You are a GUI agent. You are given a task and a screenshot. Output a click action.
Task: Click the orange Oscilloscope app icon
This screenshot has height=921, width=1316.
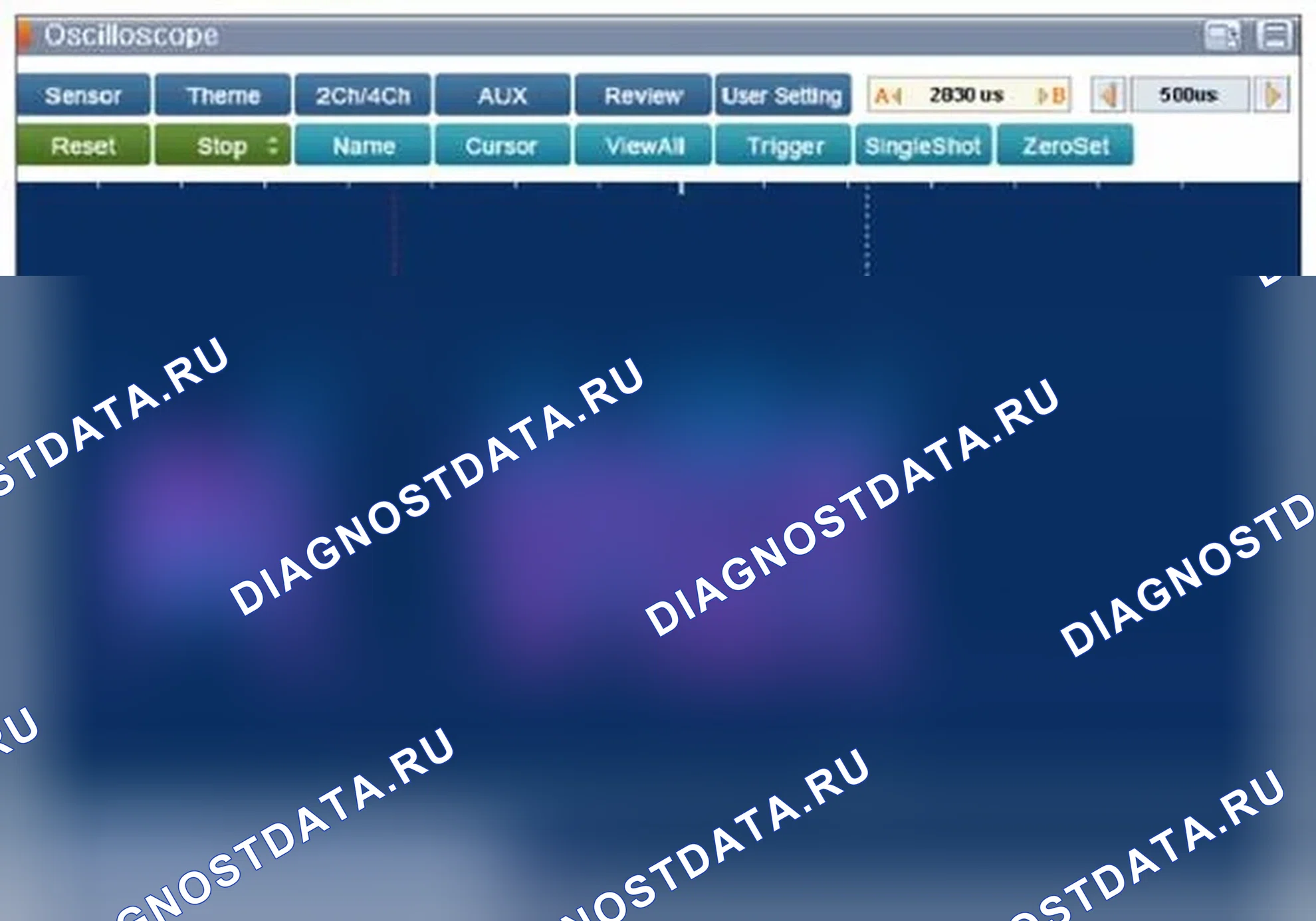[x=25, y=35]
